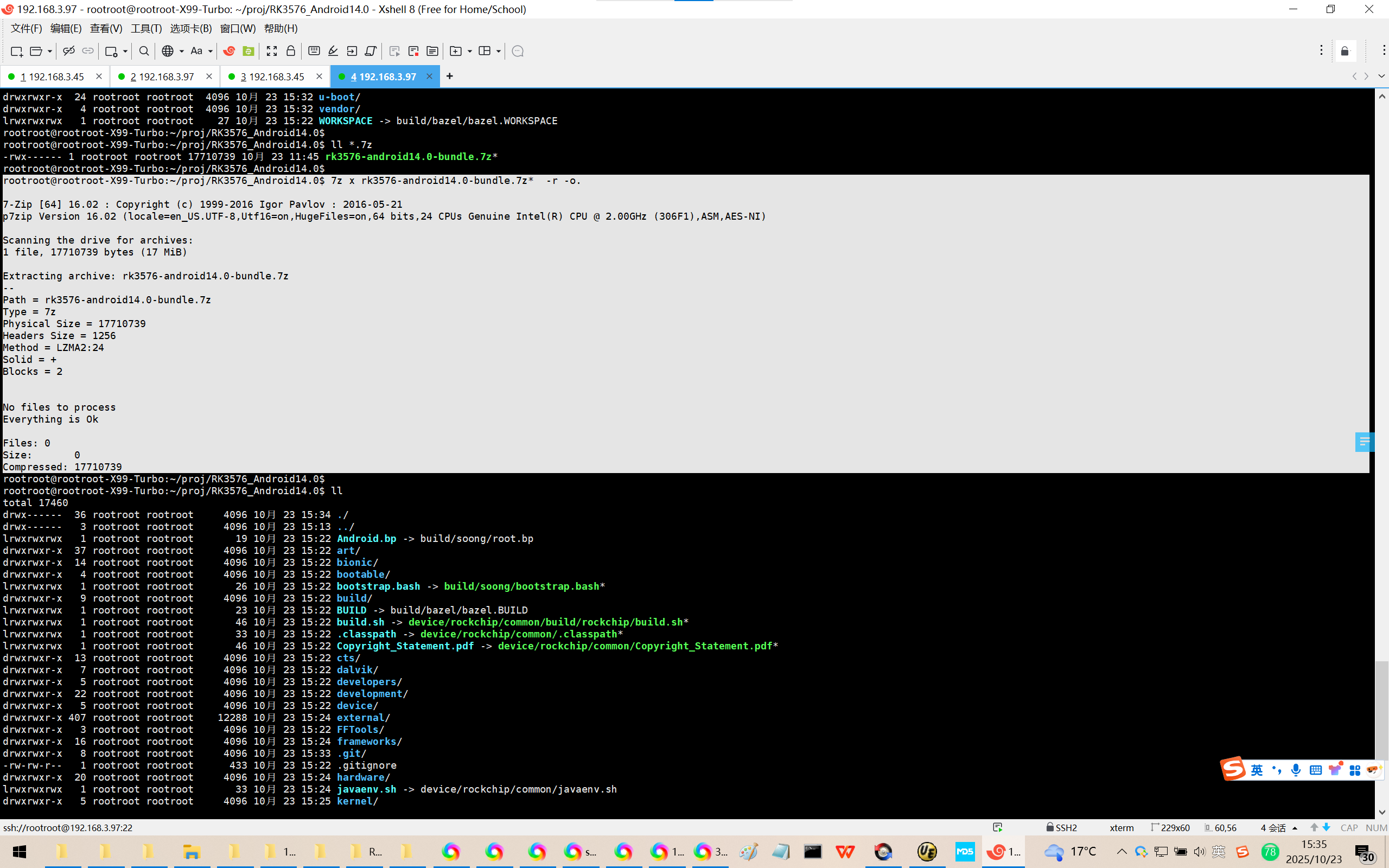Viewport: 1389px width, 868px height.
Task: Click the search magnifier toolbar icon
Action: (x=144, y=51)
